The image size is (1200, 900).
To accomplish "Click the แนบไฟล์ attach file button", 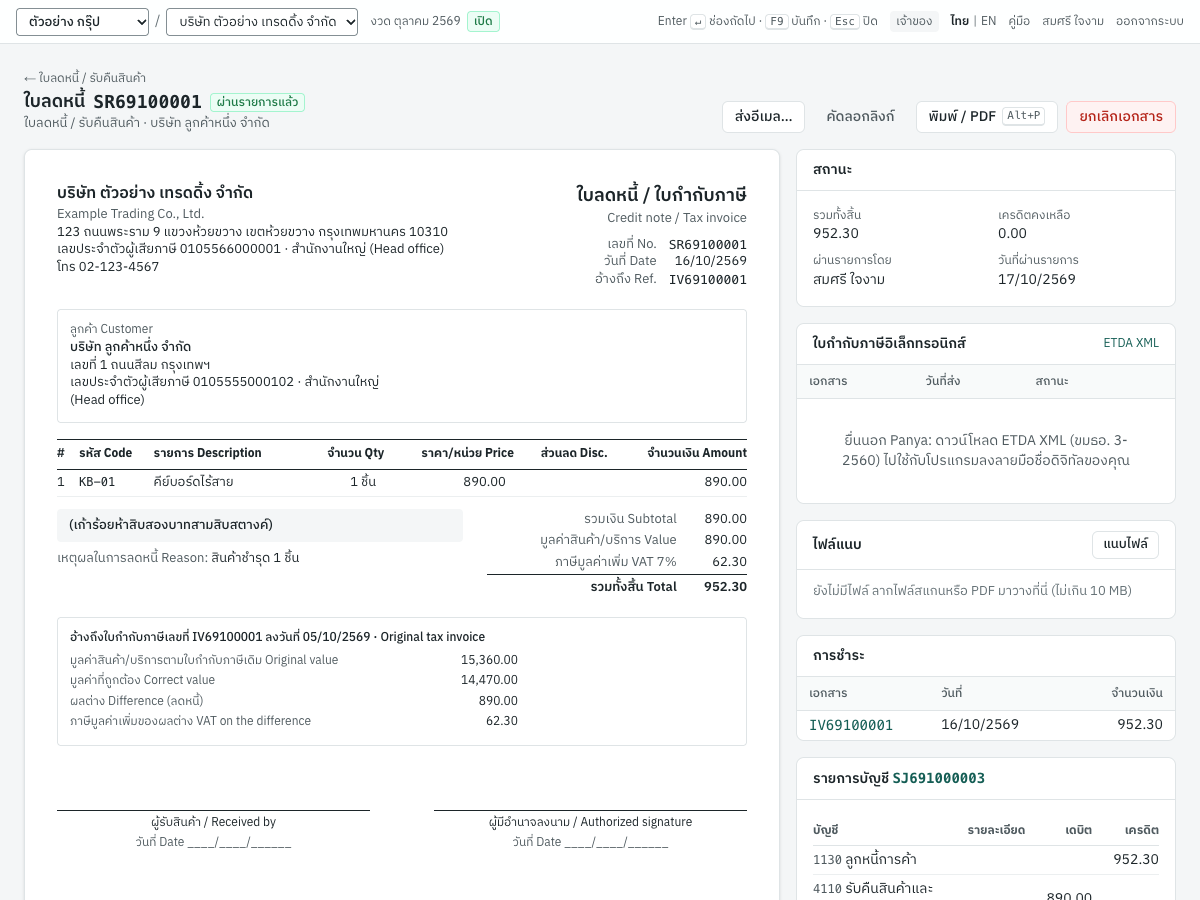I will coord(1125,545).
